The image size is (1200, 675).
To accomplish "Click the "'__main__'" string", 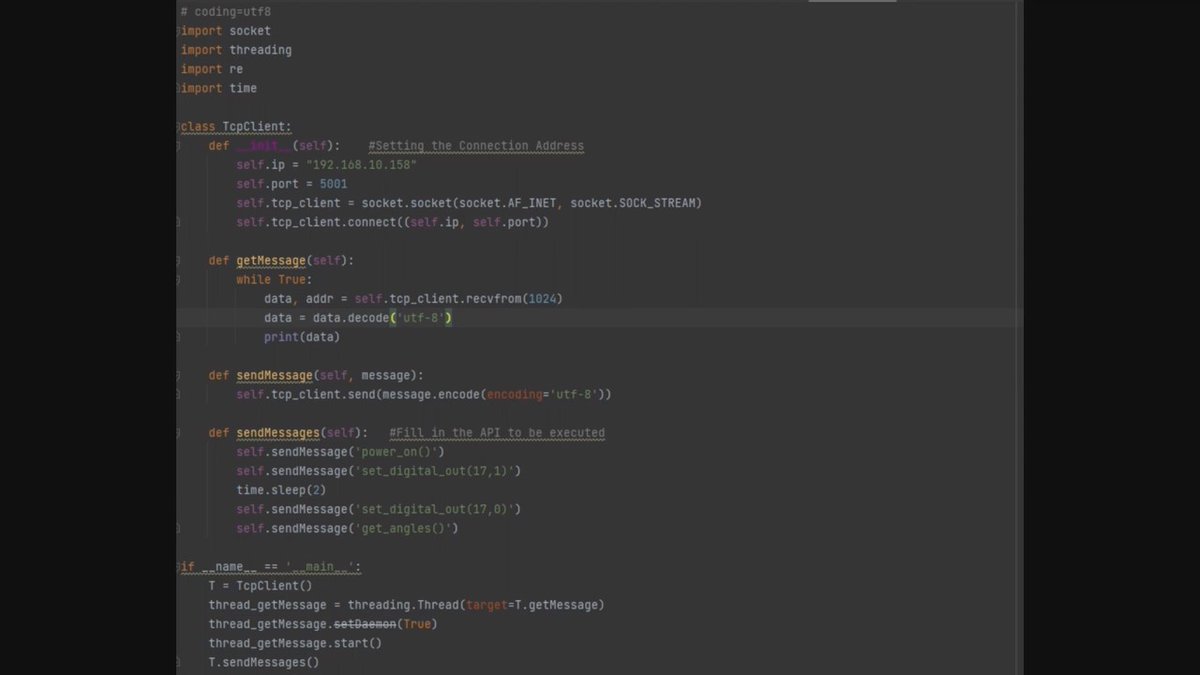I will pyautogui.click(x=319, y=567).
